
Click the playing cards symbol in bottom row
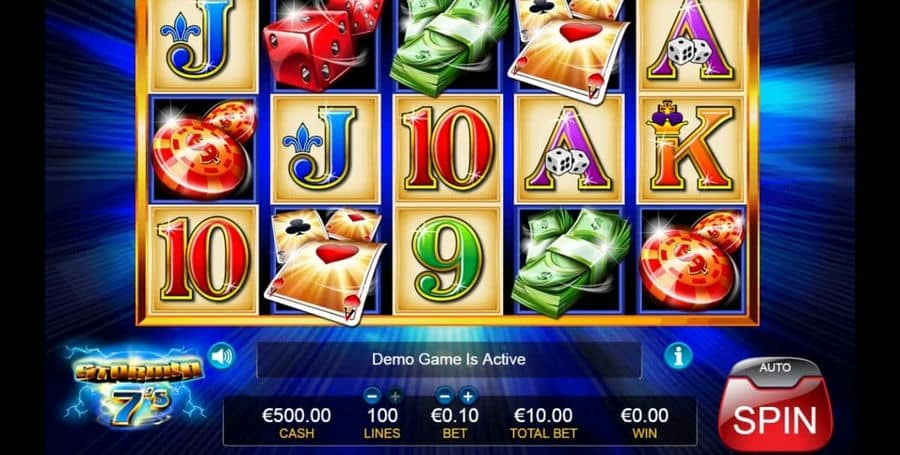[325, 265]
